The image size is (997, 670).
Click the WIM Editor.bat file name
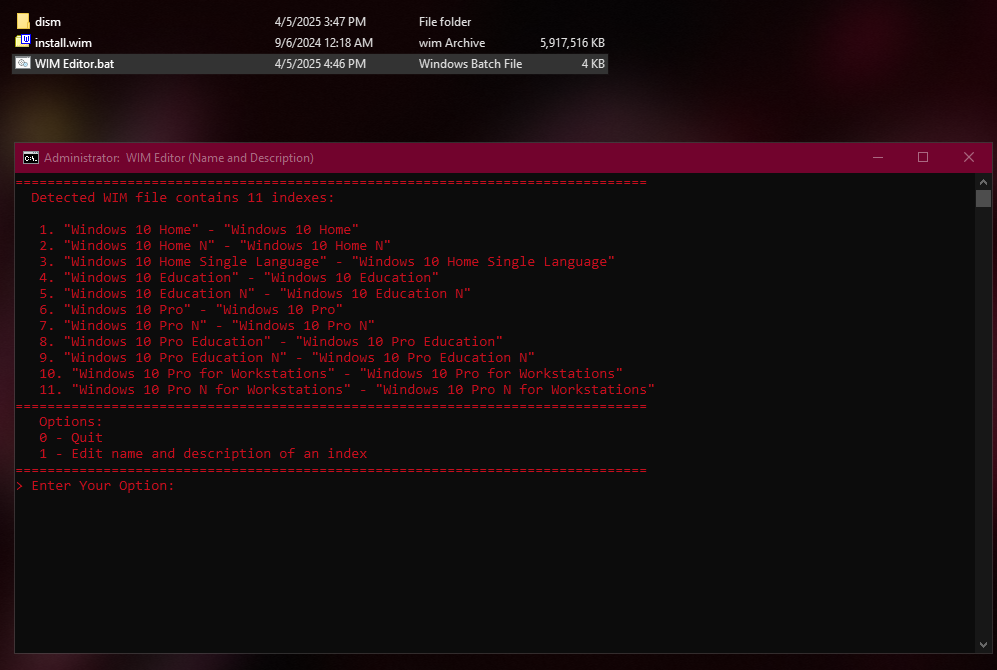[74, 64]
